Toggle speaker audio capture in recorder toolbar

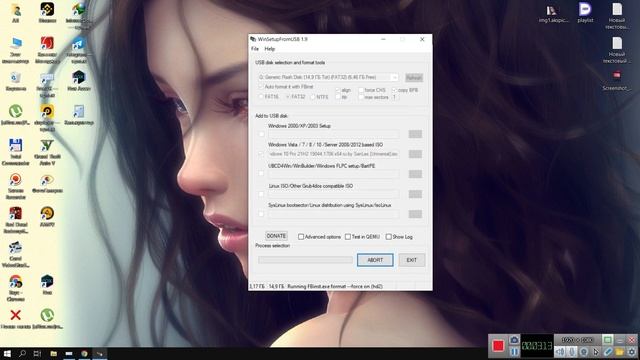(560, 351)
